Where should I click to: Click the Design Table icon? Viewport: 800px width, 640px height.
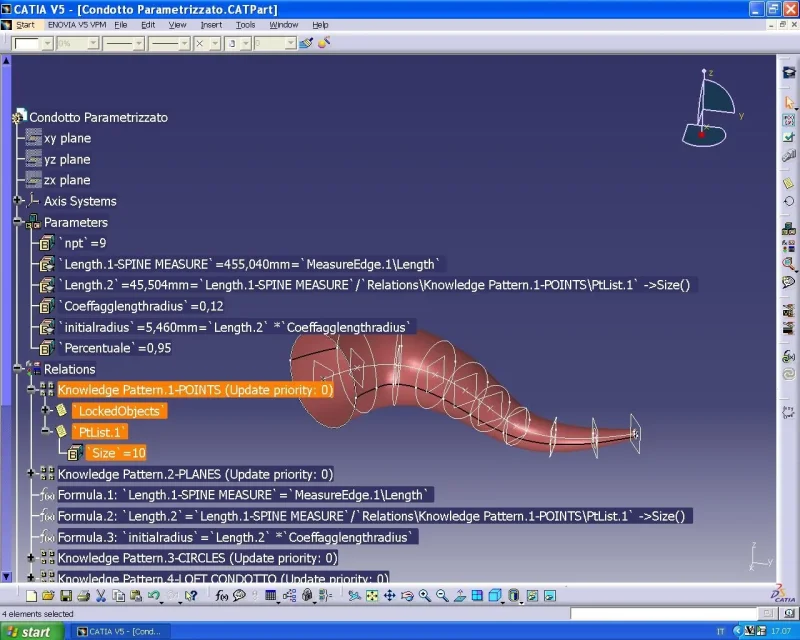tap(270, 596)
